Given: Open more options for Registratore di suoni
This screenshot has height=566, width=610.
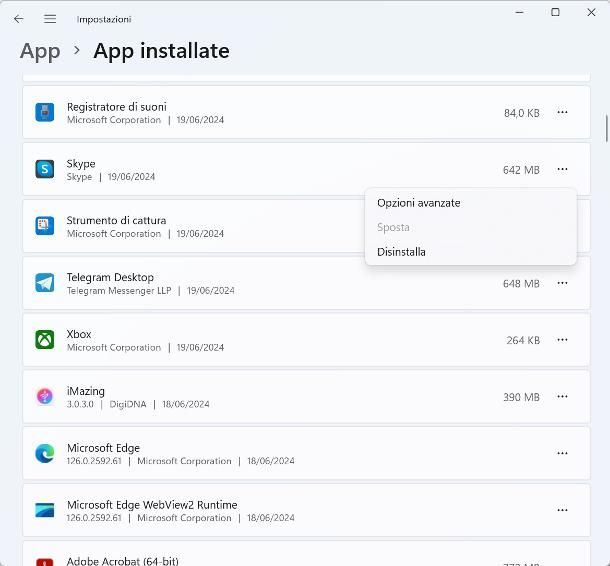Looking at the screenshot, I should coord(562,112).
